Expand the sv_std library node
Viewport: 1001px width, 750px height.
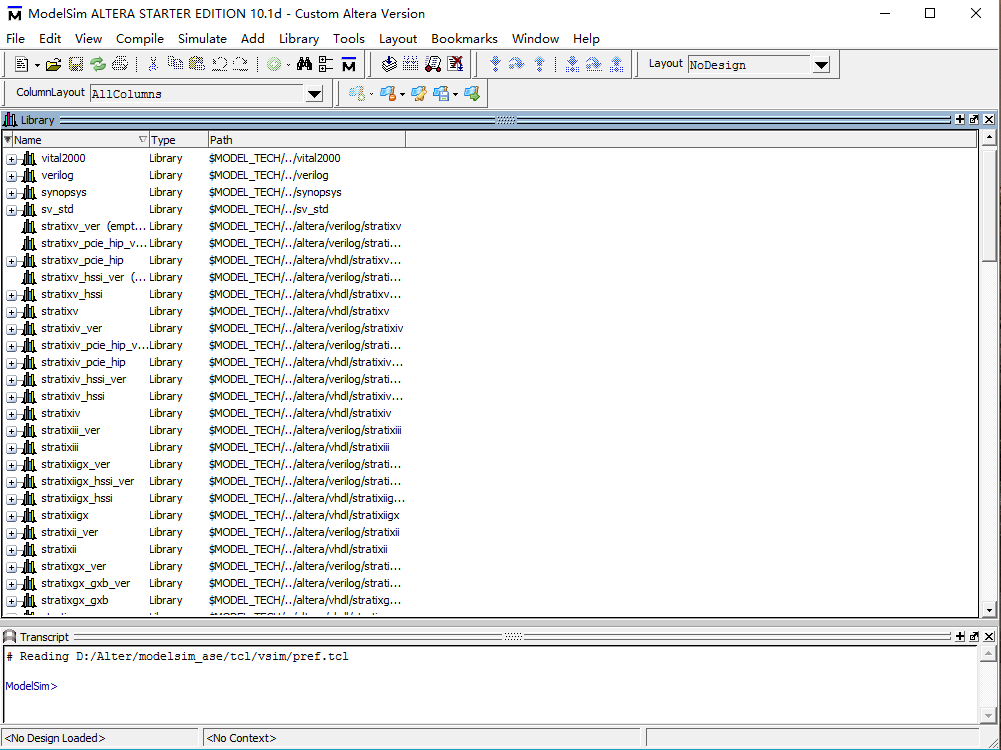click(11, 210)
